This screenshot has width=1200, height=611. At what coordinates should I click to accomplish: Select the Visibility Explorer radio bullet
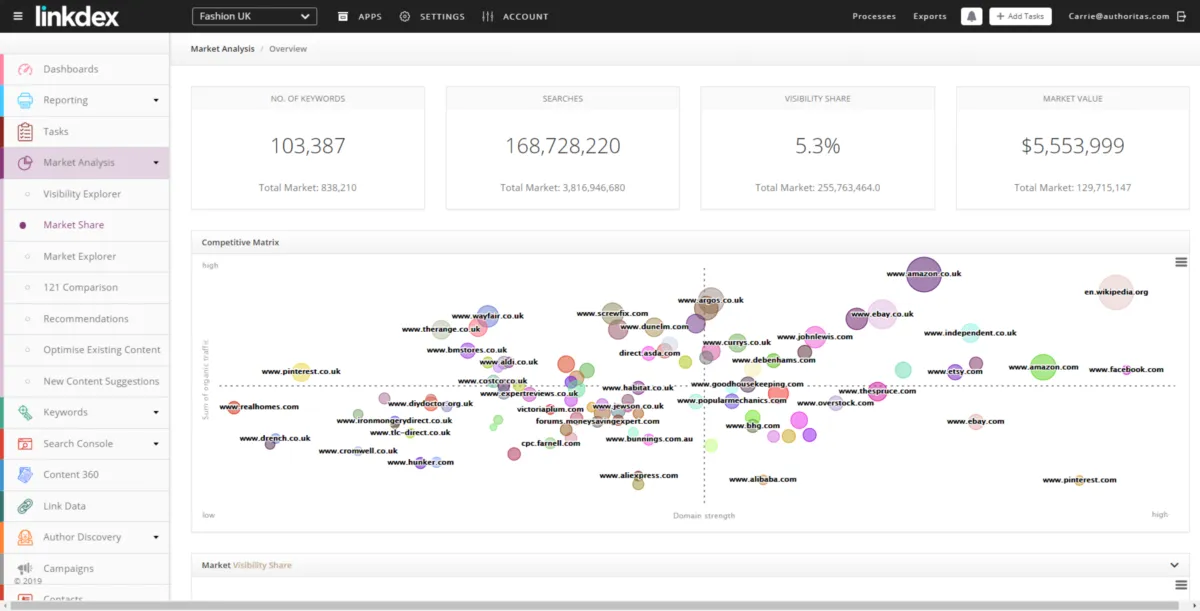[x=23, y=194]
